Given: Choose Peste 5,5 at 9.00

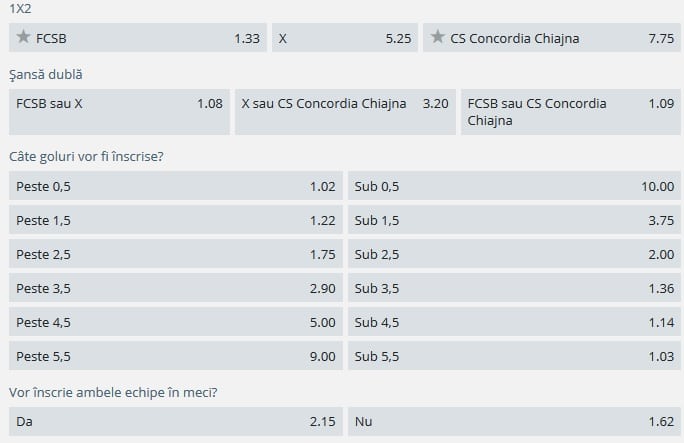Looking at the screenshot, I should pos(175,356).
